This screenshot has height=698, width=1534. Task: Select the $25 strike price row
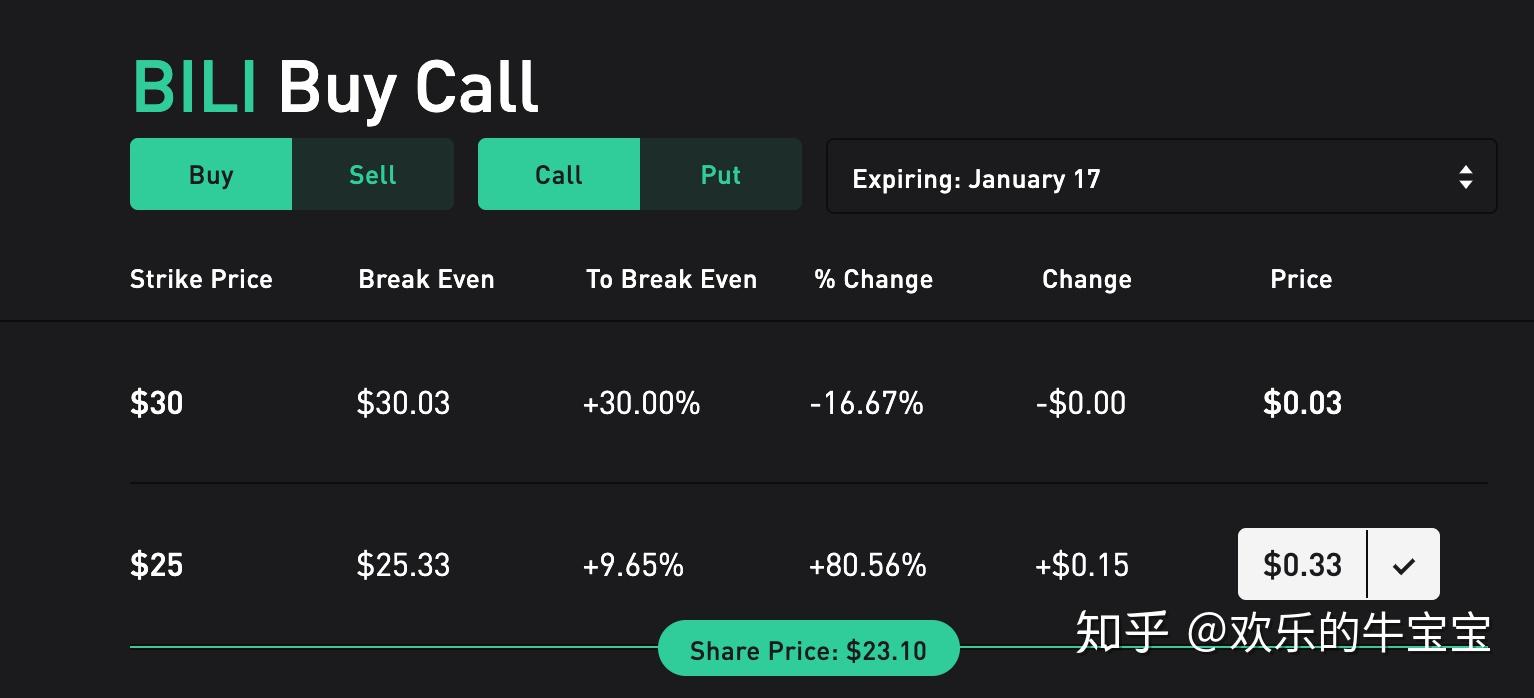157,565
